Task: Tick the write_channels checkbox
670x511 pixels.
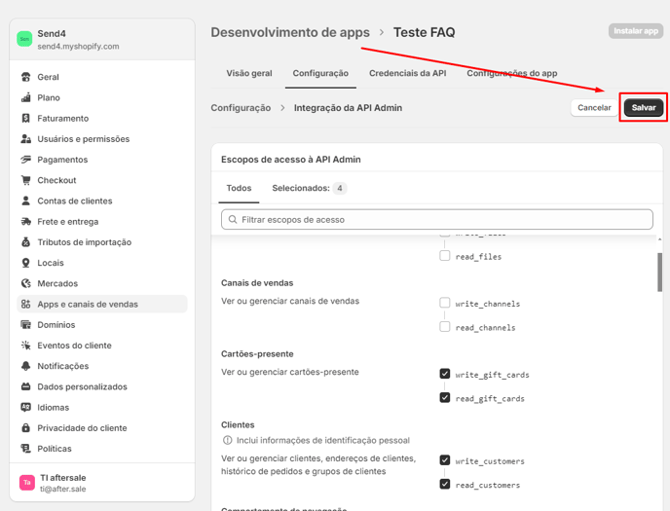Action: pyautogui.click(x=444, y=303)
